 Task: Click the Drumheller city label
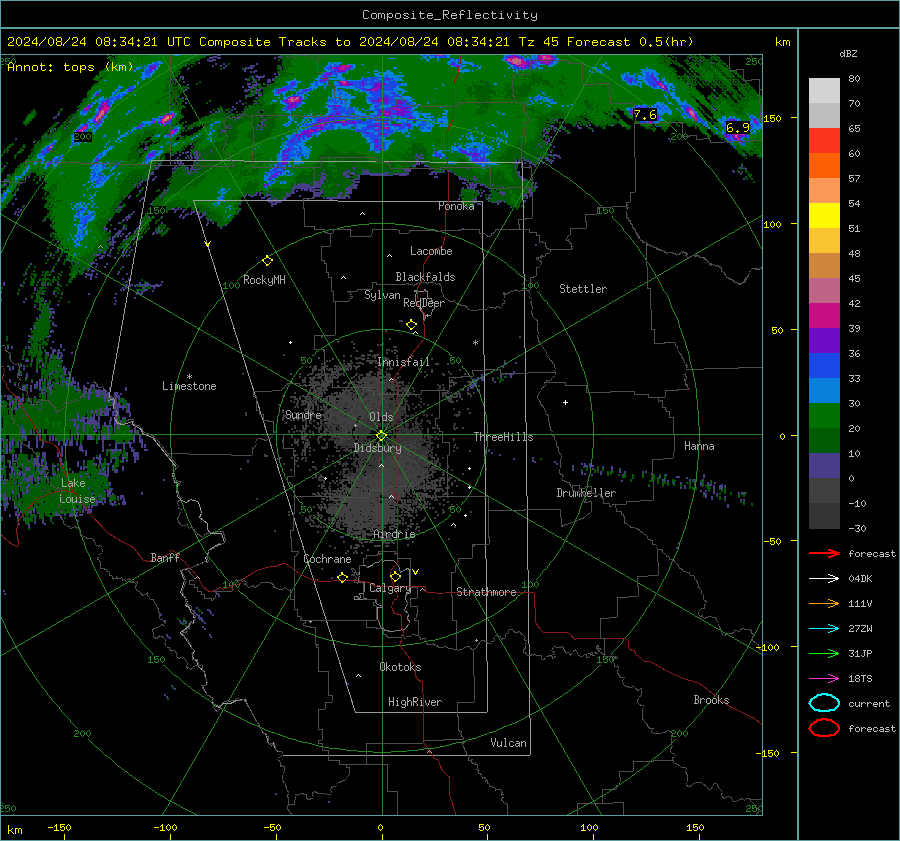[586, 493]
